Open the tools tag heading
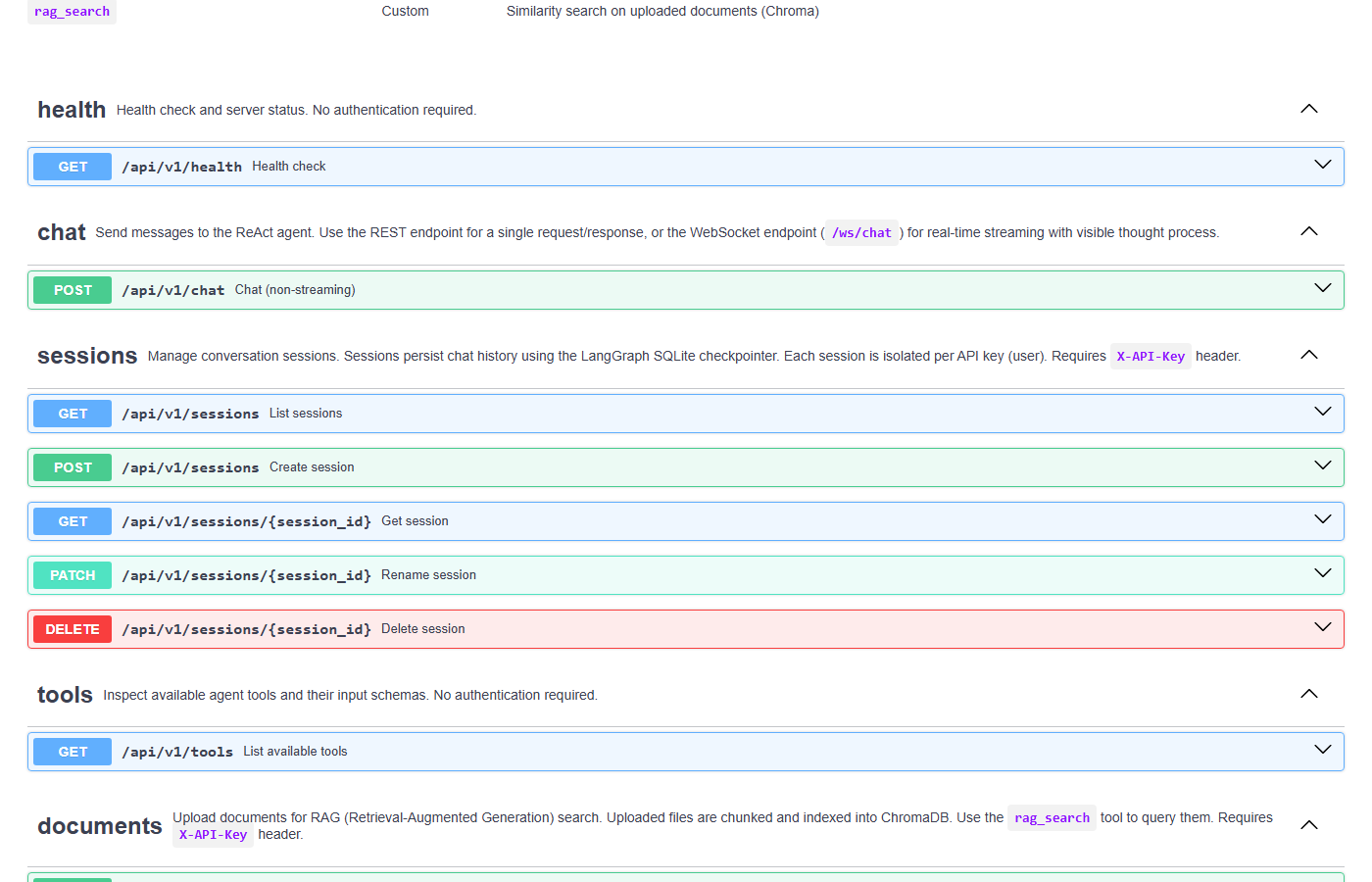This screenshot has width=1372, height=882. (x=65, y=695)
